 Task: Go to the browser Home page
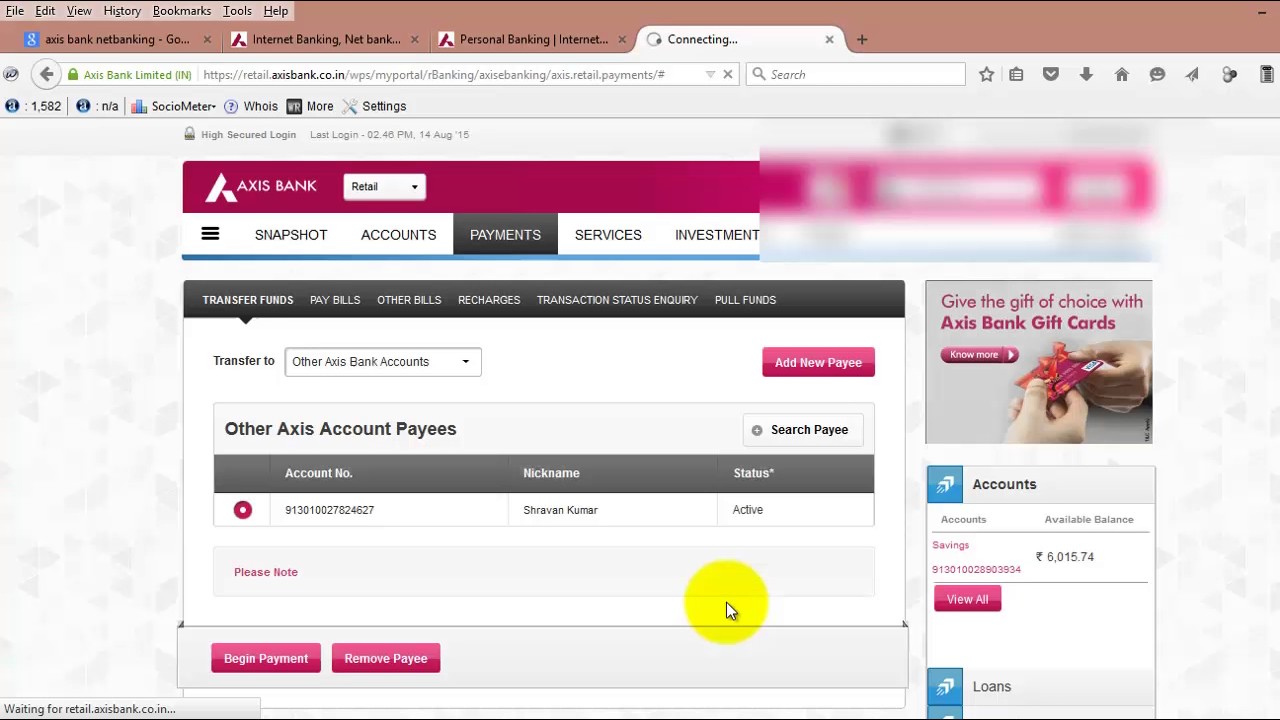(1122, 74)
